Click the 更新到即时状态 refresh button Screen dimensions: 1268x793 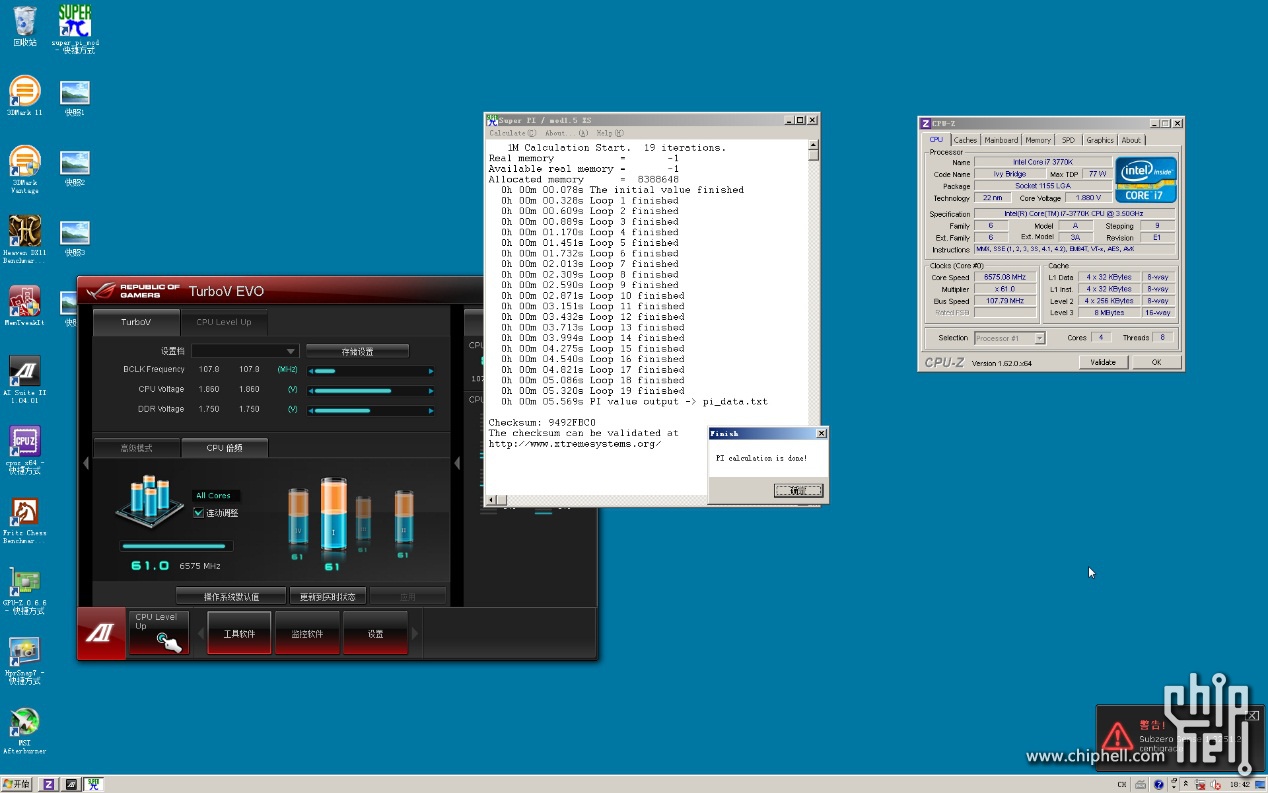(328, 597)
